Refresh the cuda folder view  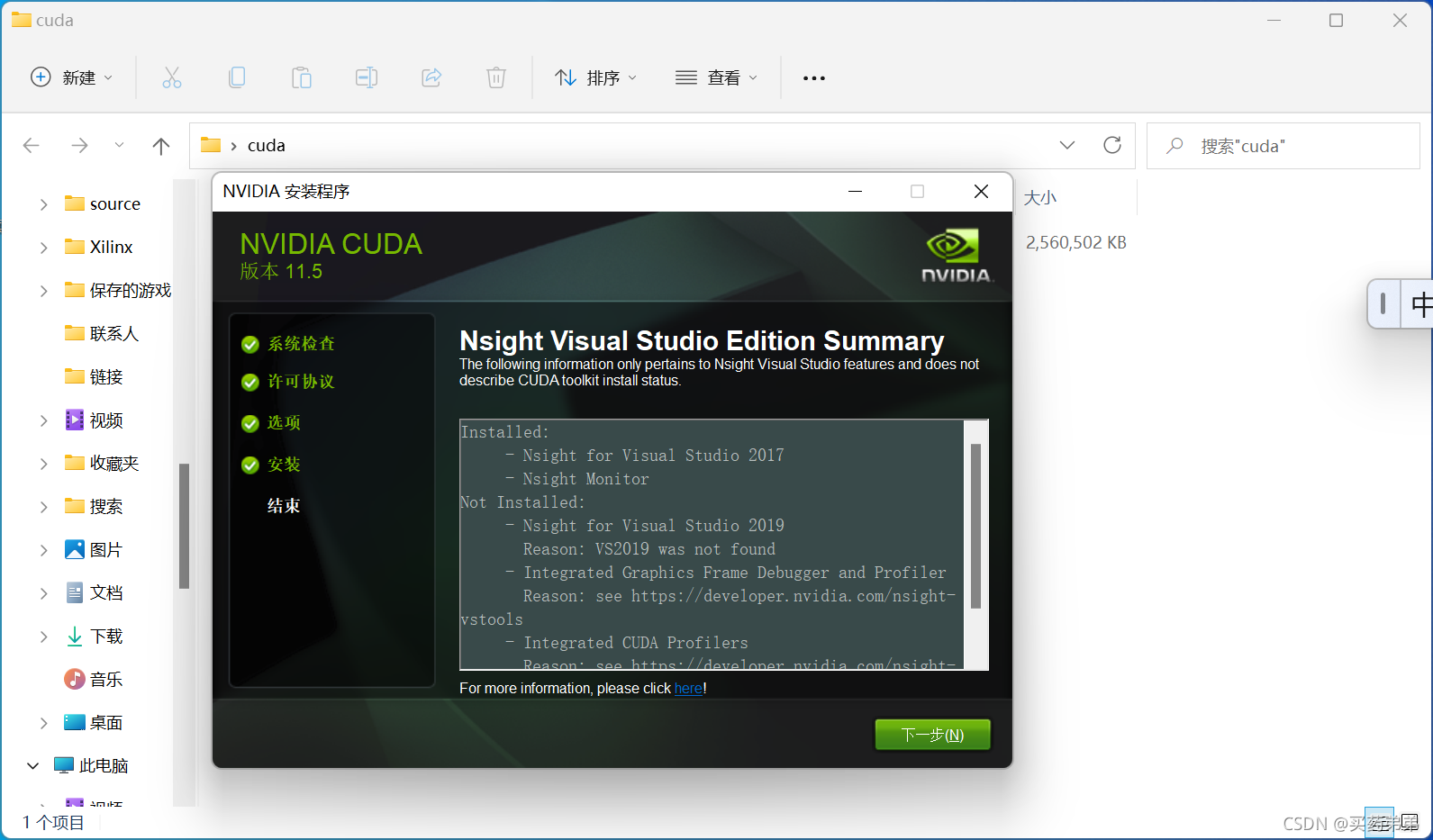click(1112, 145)
